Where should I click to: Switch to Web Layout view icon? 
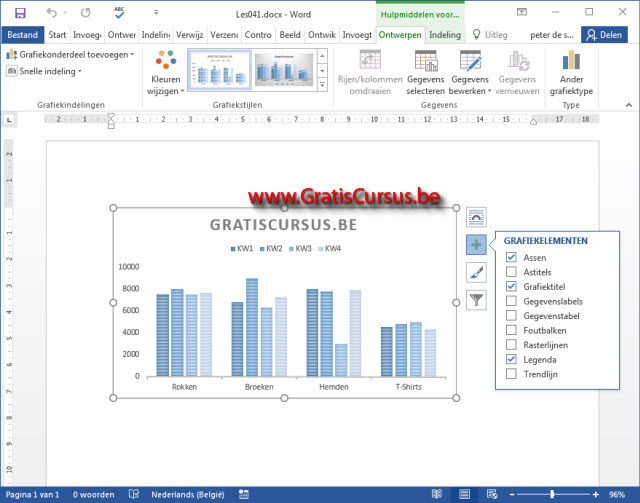pos(492,494)
